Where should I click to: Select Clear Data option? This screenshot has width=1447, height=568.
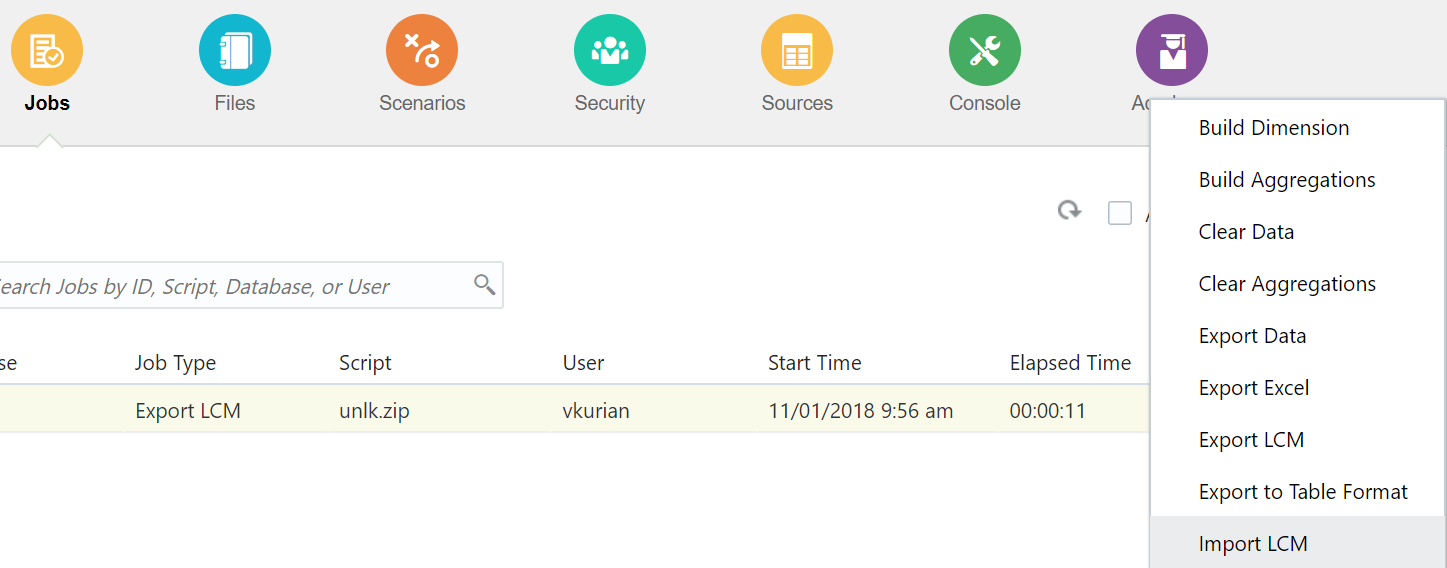[x=1246, y=232]
